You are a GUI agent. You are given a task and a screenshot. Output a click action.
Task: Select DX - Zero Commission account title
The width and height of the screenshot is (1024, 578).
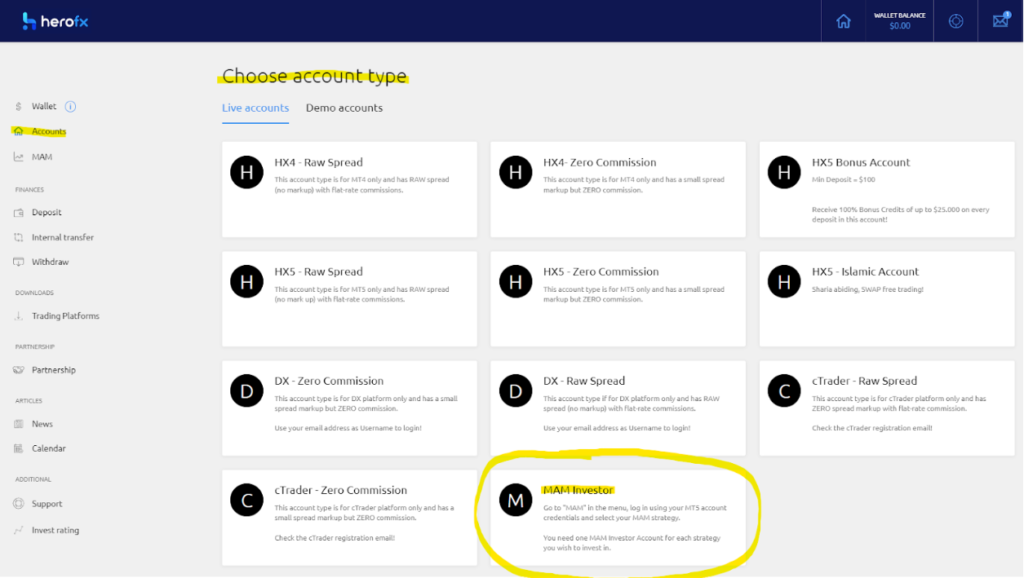(x=328, y=381)
